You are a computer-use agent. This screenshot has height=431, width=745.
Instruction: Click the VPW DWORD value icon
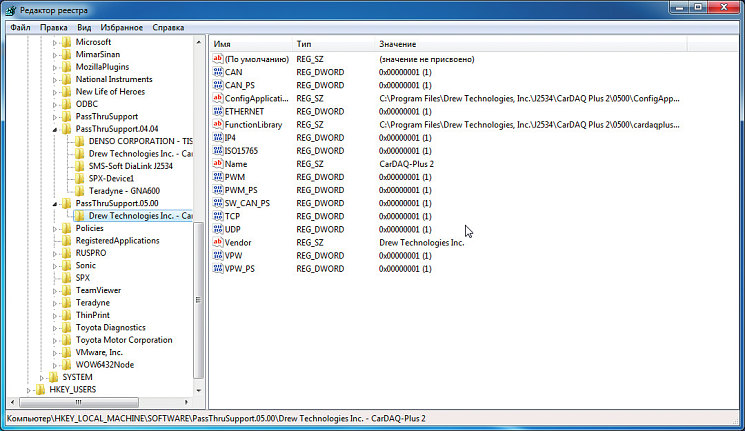(218, 255)
